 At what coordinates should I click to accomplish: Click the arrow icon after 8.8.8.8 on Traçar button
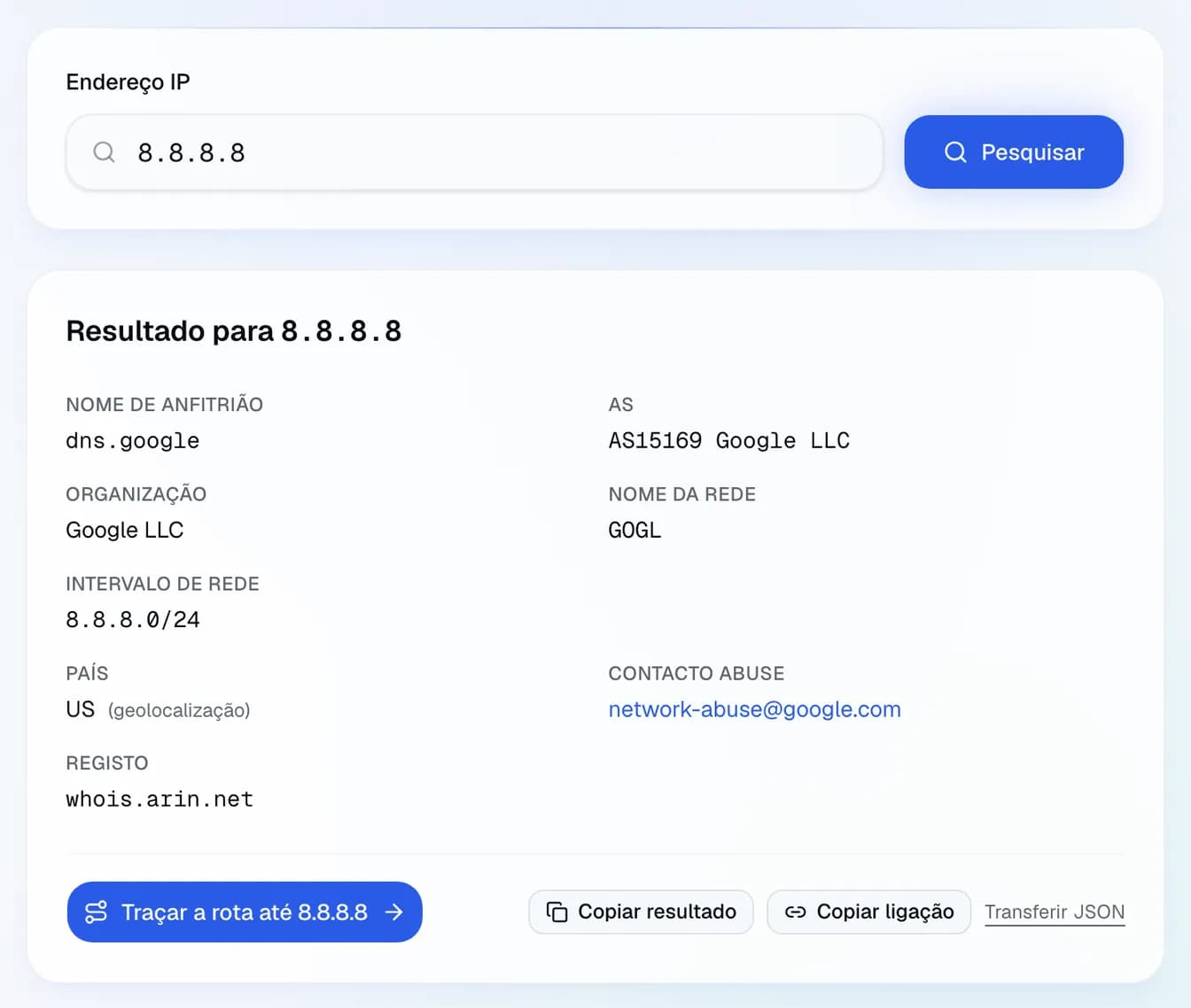(x=394, y=912)
